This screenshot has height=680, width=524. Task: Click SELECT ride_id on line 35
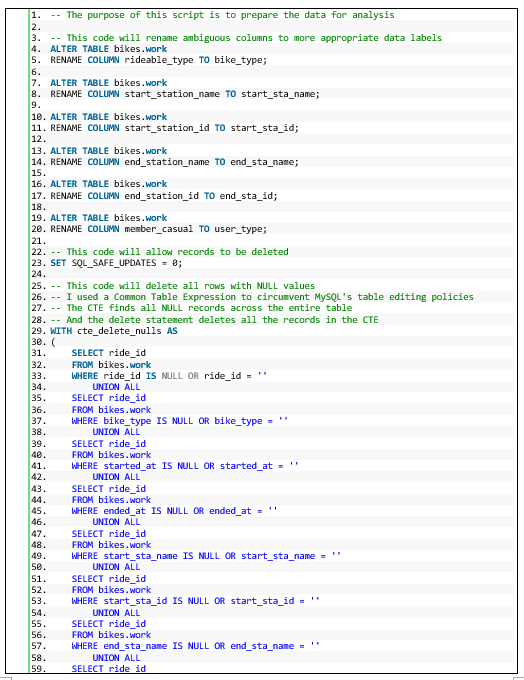(108, 398)
